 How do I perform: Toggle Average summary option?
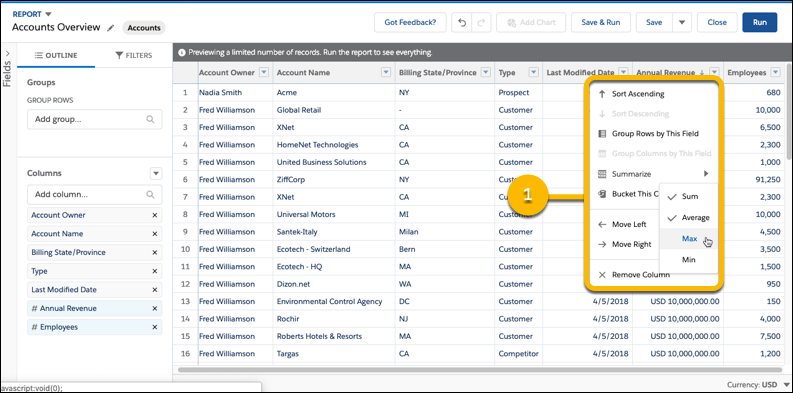[x=689, y=218]
